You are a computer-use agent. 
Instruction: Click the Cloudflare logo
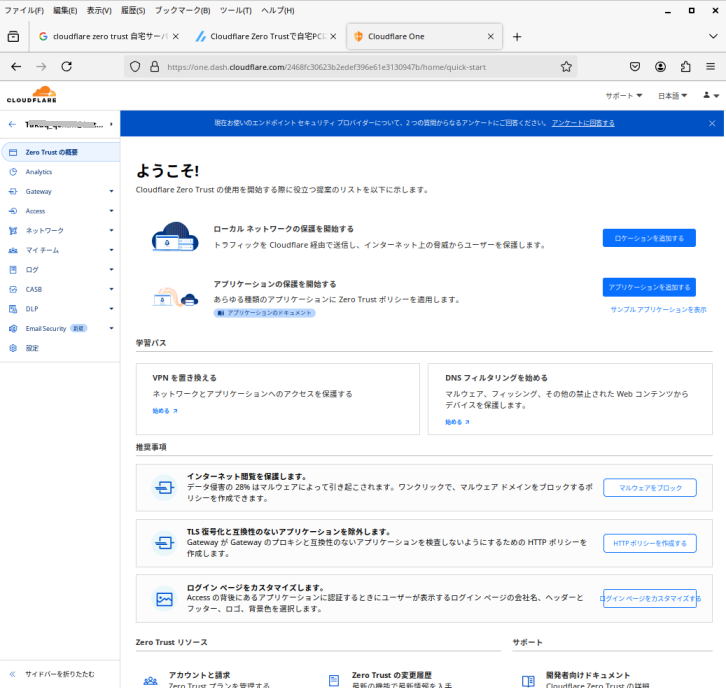tap(31, 94)
